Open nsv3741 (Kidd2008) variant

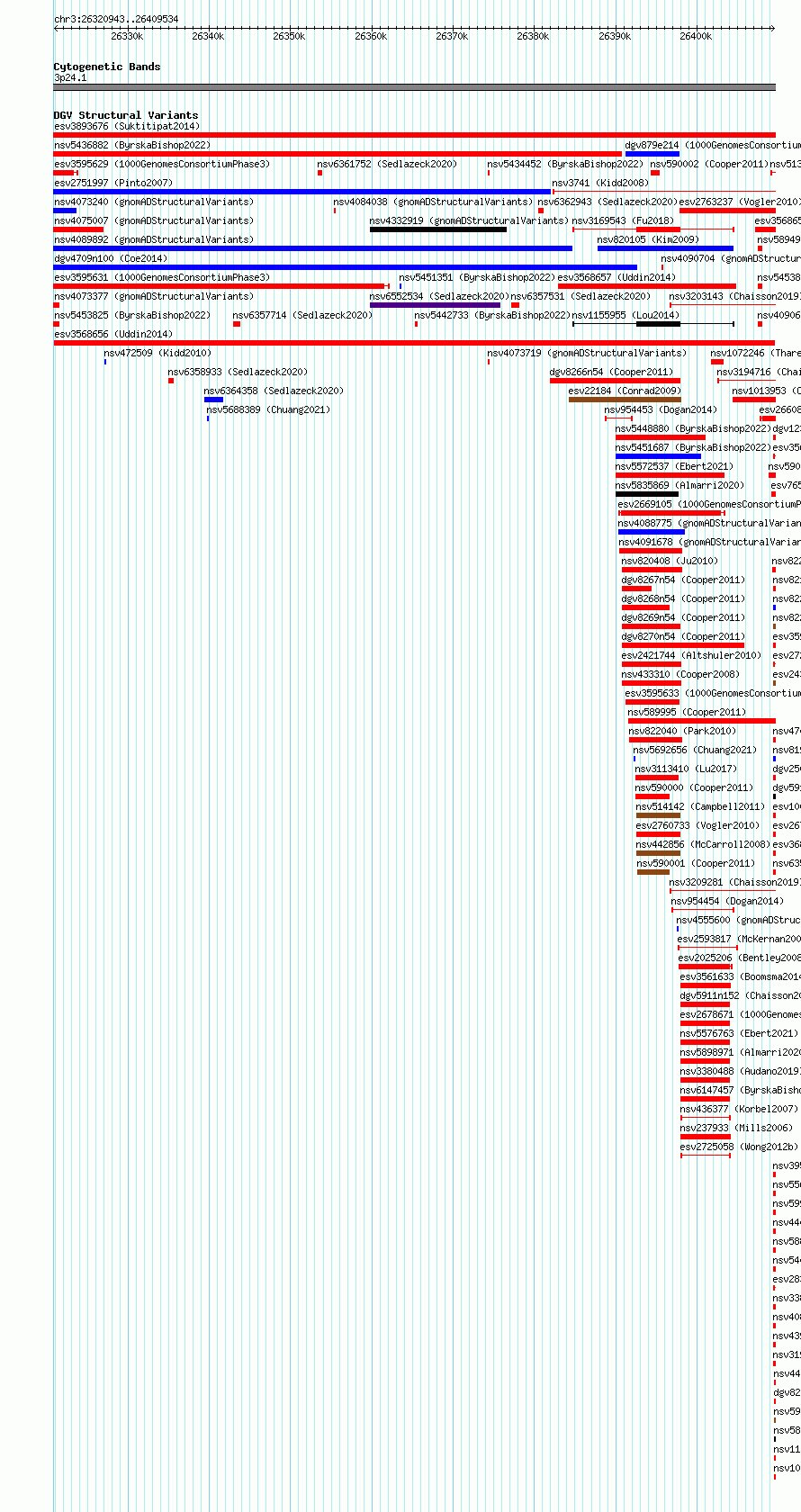click(x=600, y=184)
